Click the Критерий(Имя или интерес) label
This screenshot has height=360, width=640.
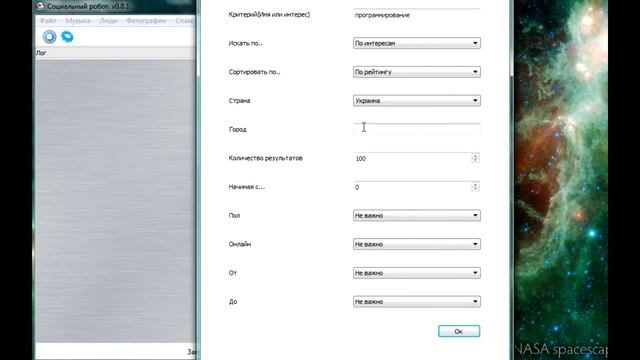(x=269, y=15)
